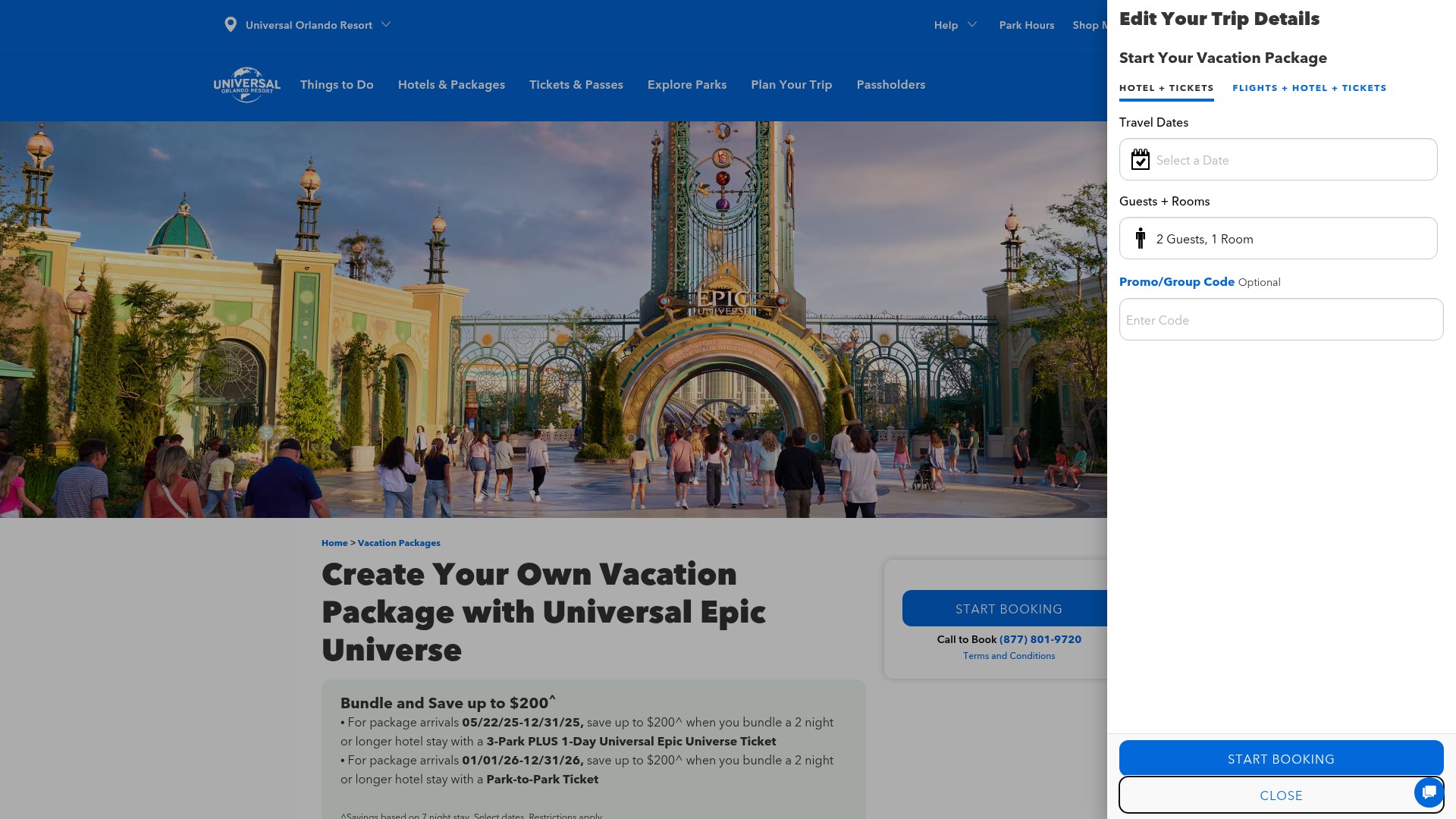Open Passholders menu
This screenshot has height=819, width=1456.
pyautogui.click(x=891, y=85)
